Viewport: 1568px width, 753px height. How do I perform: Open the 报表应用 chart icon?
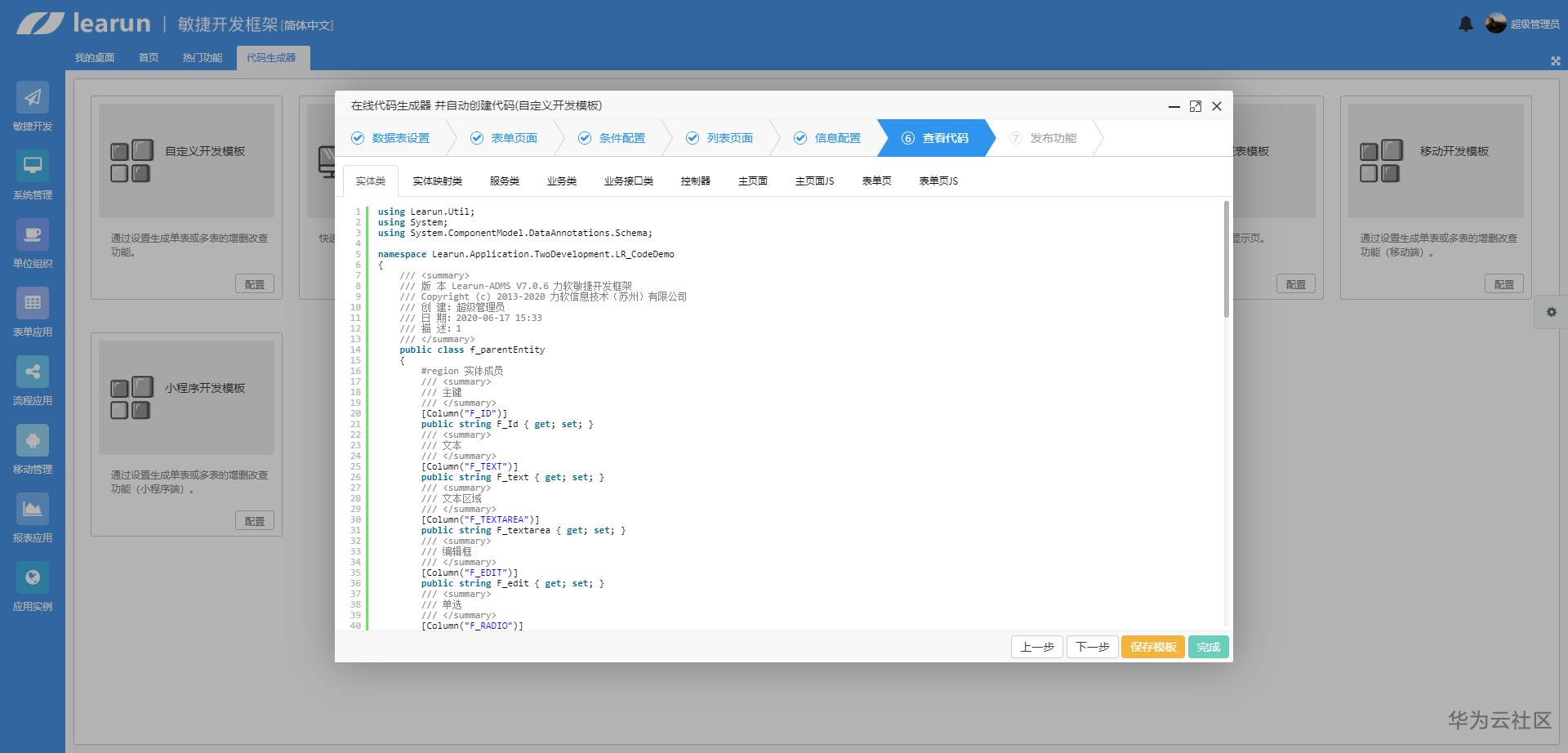[33, 509]
